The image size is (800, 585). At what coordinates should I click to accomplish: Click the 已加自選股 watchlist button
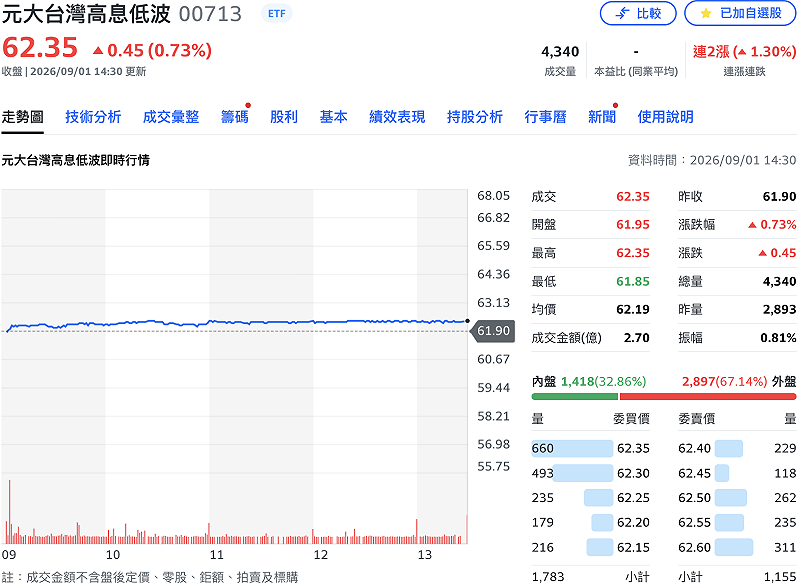tap(740, 13)
